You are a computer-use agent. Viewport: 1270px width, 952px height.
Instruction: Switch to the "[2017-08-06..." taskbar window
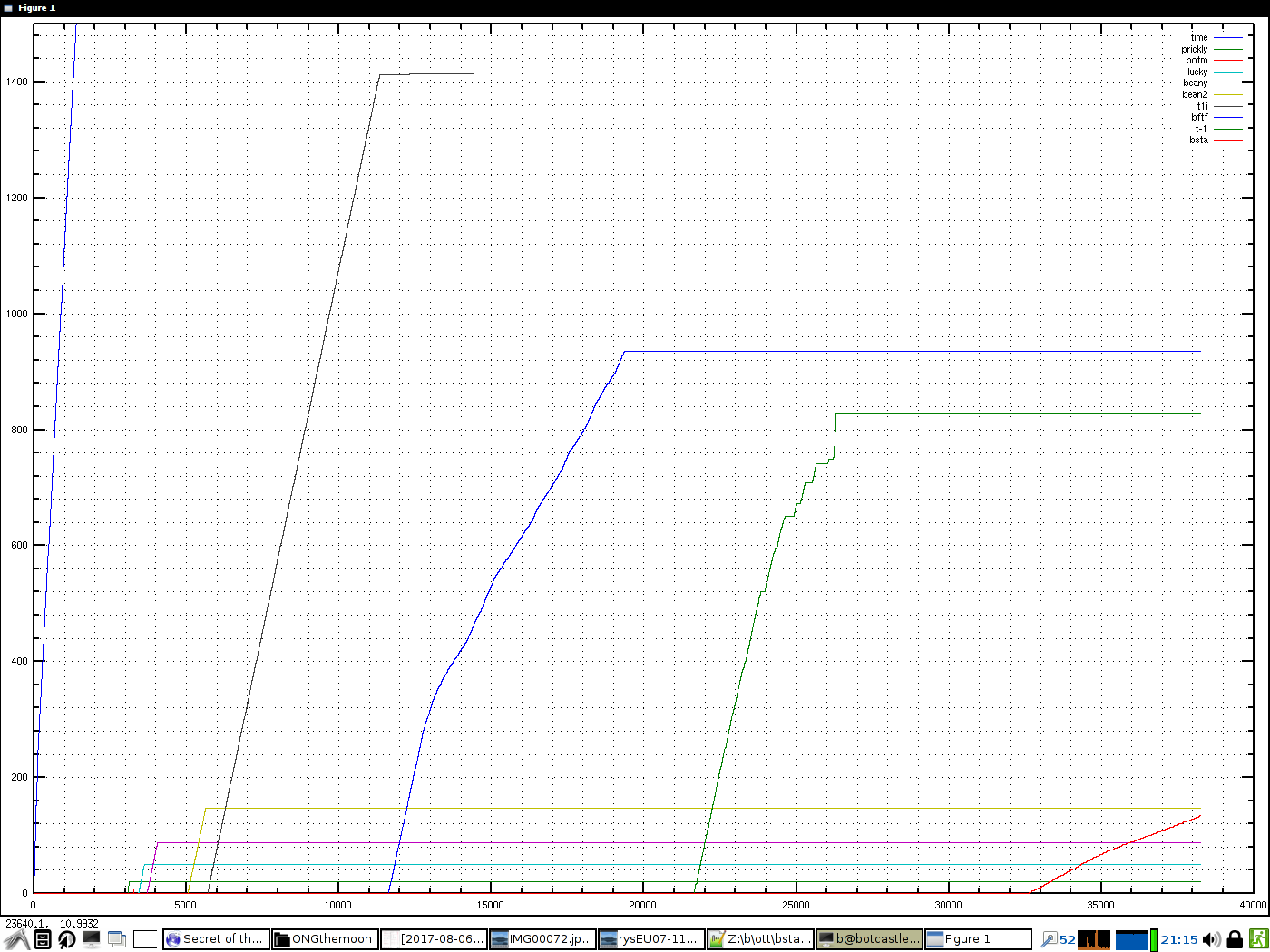[434, 939]
